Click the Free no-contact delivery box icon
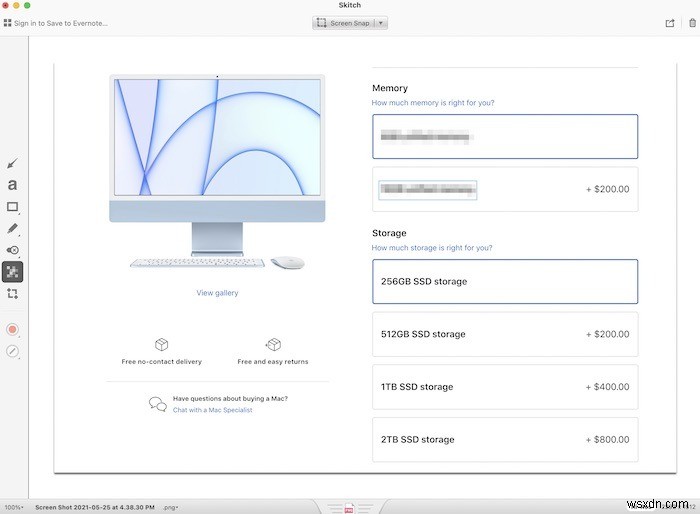Viewport: 700px width, 514px height. coord(162,344)
